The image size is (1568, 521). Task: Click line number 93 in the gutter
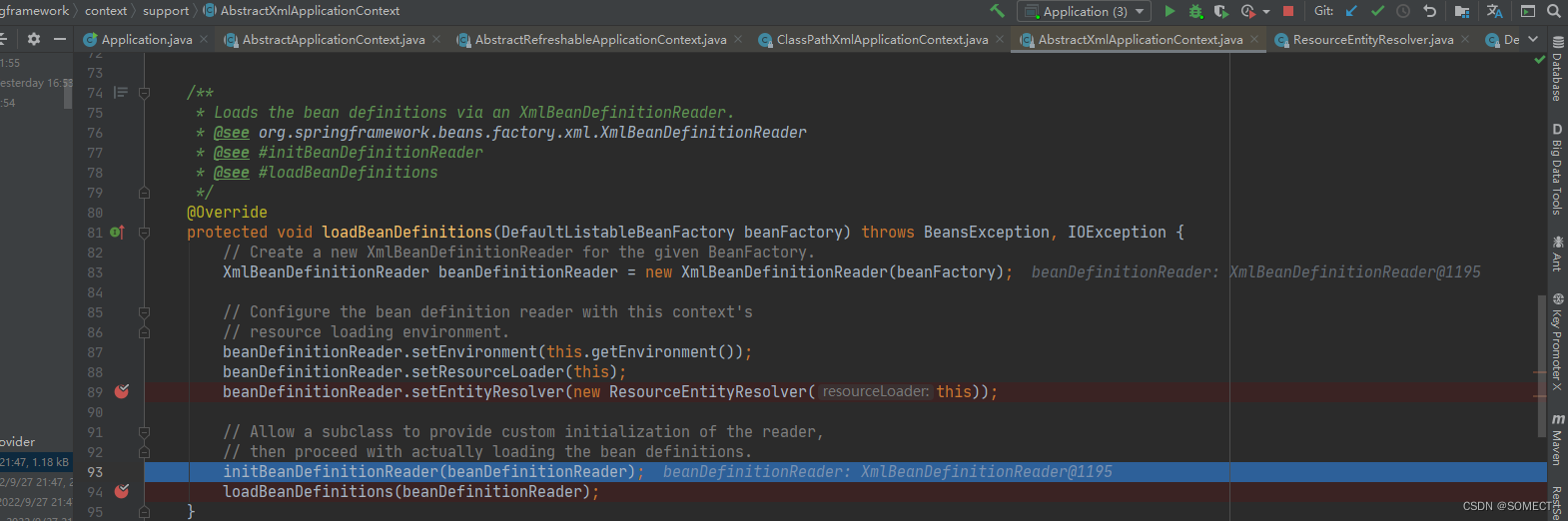(x=95, y=472)
